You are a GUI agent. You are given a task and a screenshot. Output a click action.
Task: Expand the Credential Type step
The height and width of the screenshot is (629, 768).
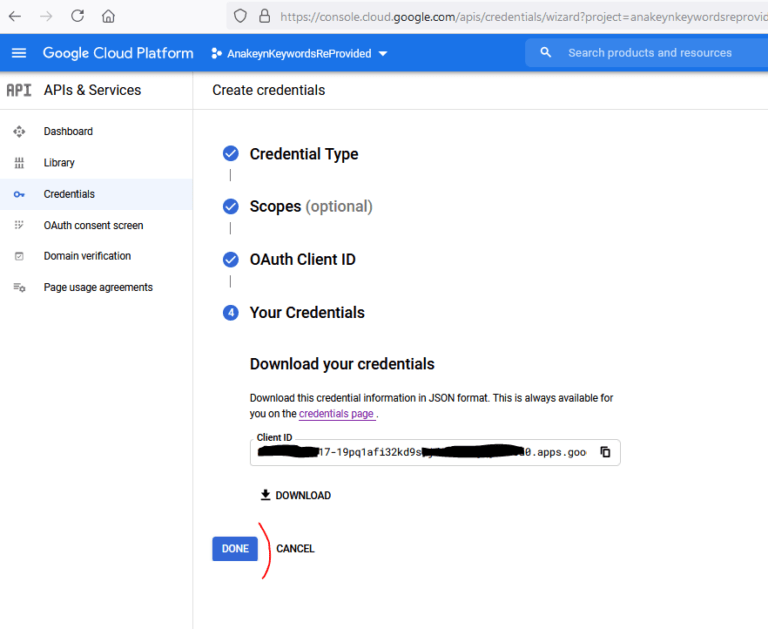click(x=304, y=154)
